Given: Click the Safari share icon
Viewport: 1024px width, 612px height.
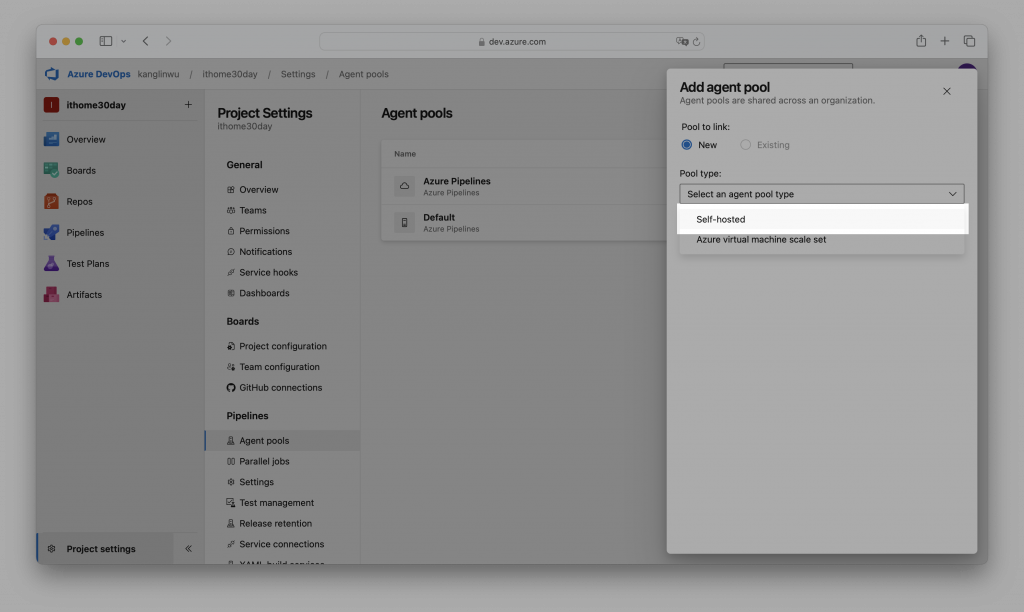Looking at the screenshot, I should click(x=921, y=40).
